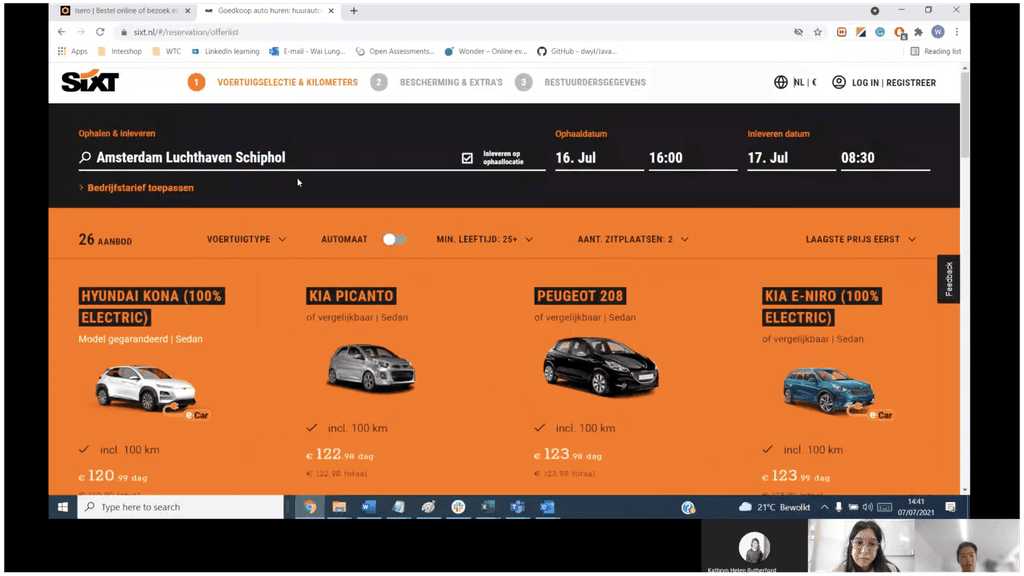Viewport: 1024px width, 576px height.
Task: Show hidden system tray icons chevron
Action: tap(824, 507)
